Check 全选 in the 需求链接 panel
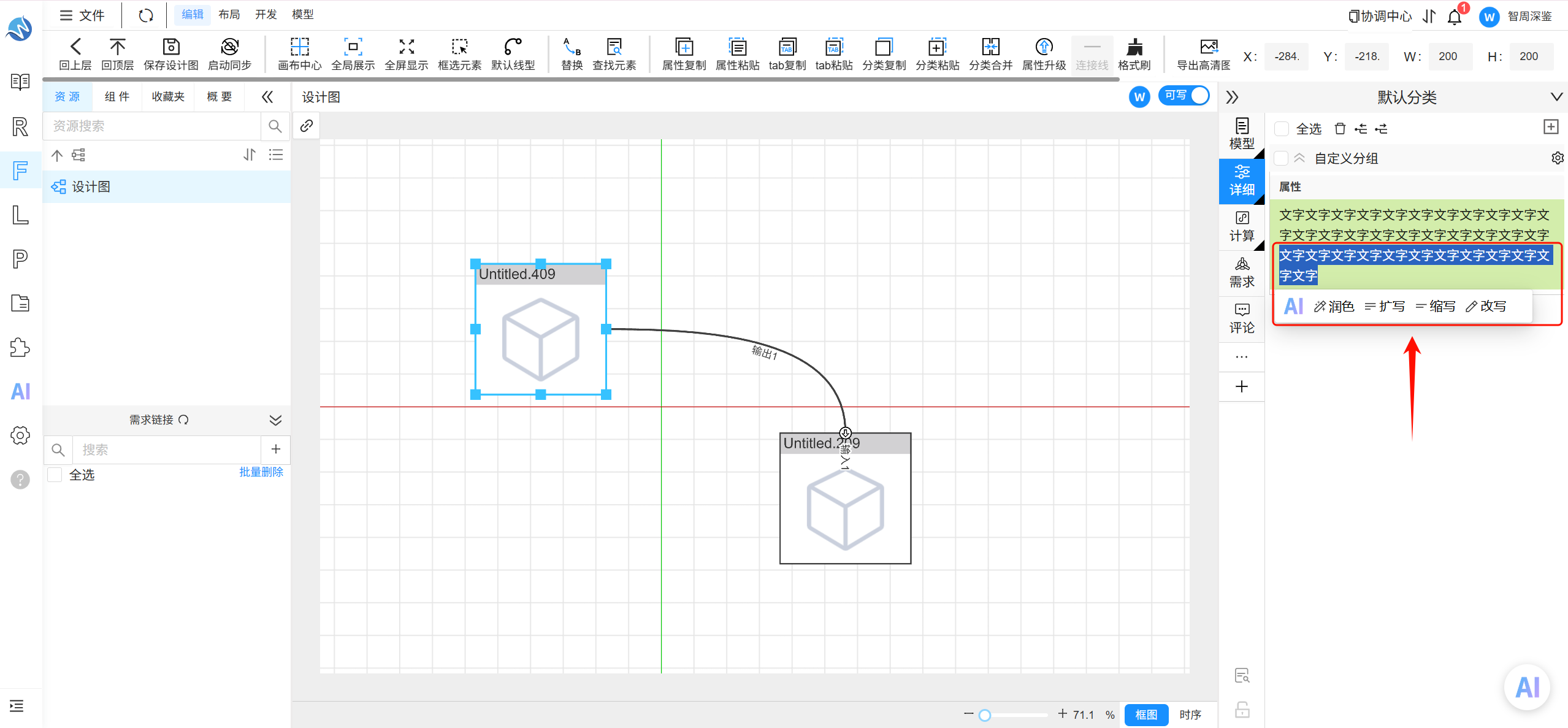 coord(55,475)
